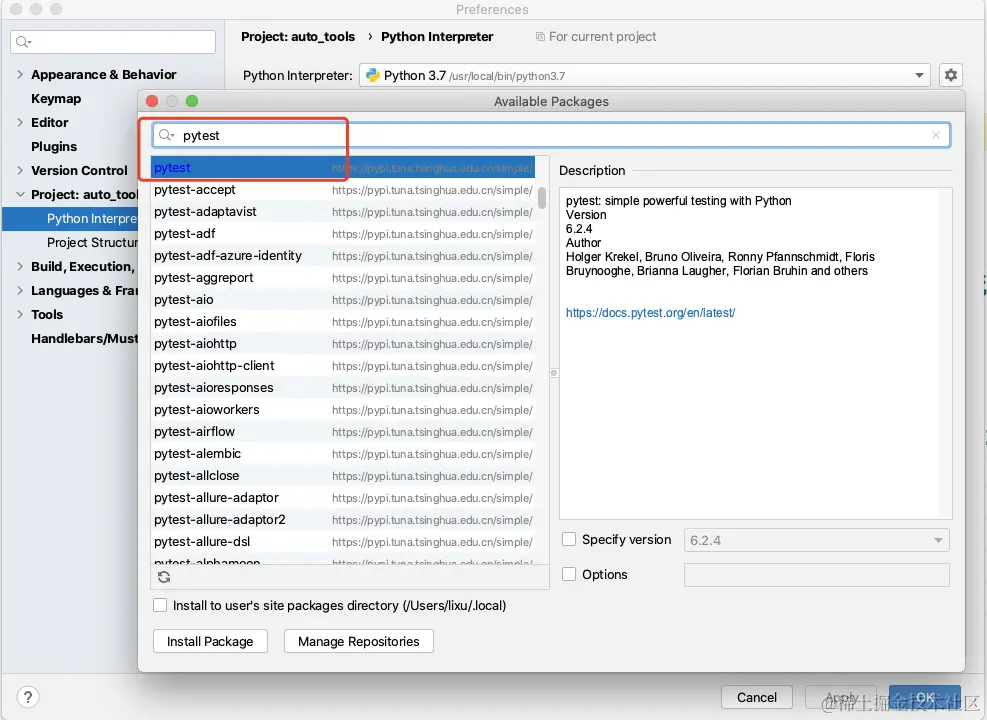This screenshot has width=987, height=720.
Task: Collapse the Project: auto_tools section
Action: (20, 194)
